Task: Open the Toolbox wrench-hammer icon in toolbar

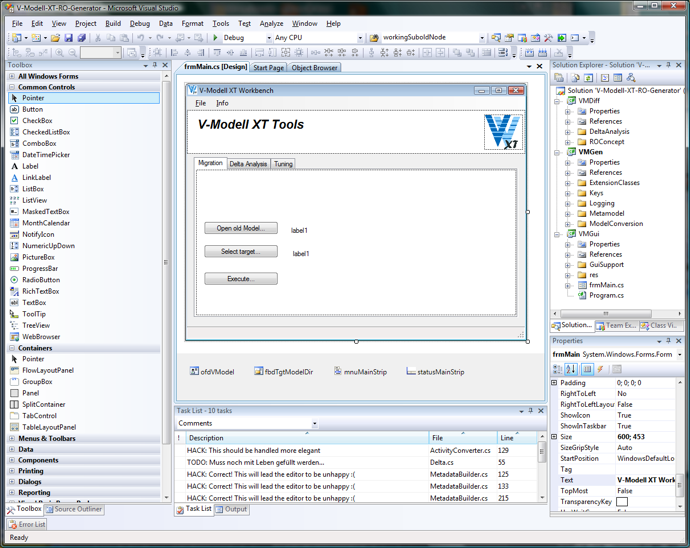Action: (548, 38)
